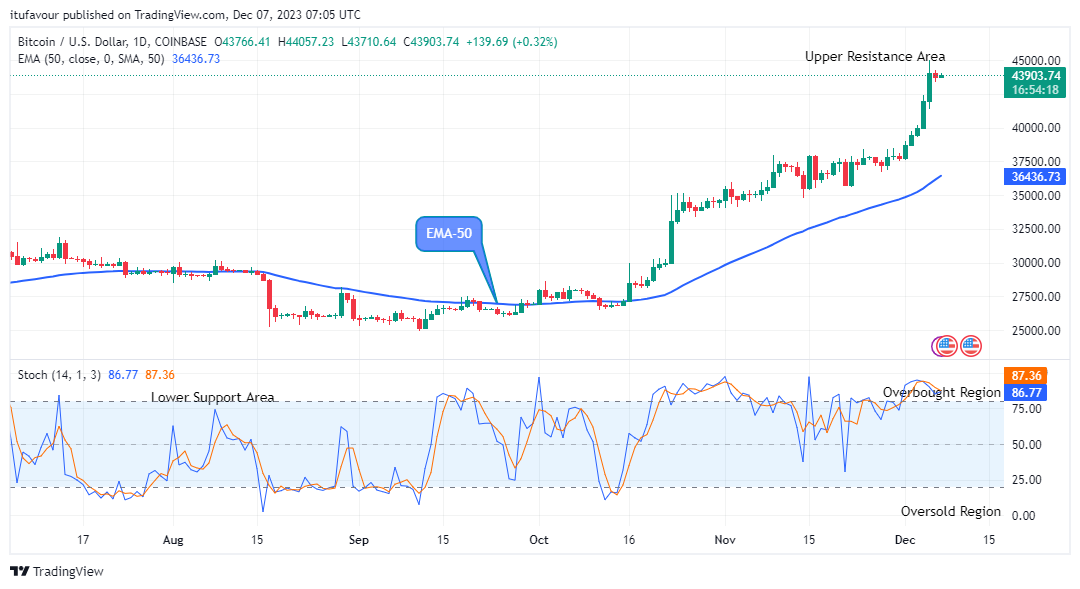Click the Oct marker on the time axis

coord(539,540)
